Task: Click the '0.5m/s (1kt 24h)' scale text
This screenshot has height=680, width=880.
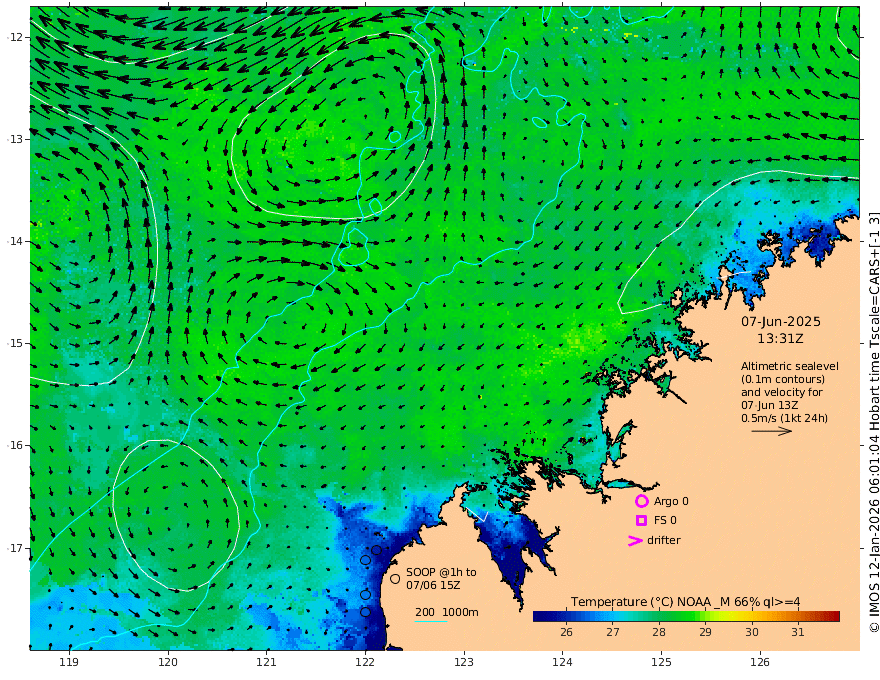Action: [x=784, y=418]
